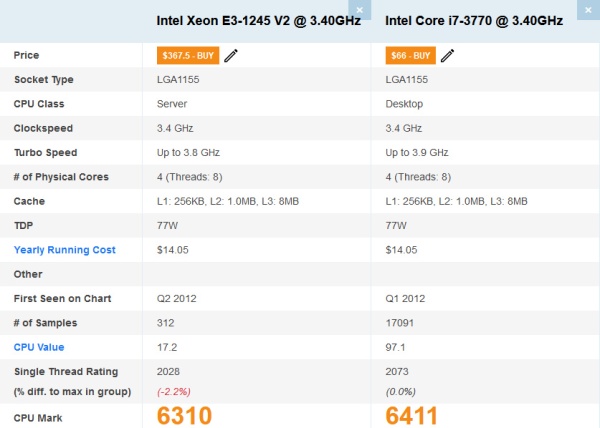Select the 2073 single thread rating
Viewport: 600px width, 428px height.
point(397,371)
